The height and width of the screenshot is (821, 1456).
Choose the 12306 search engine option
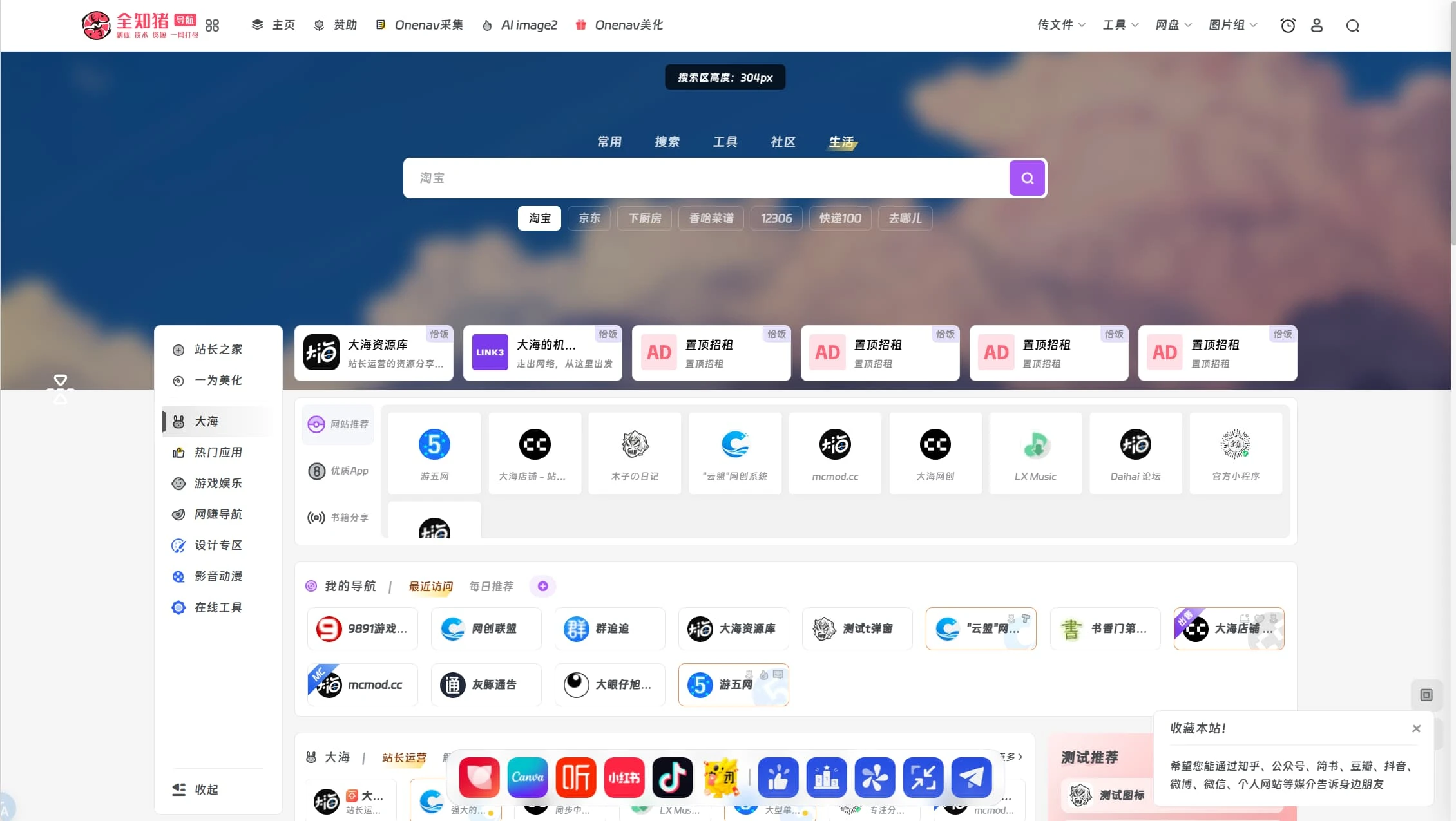click(776, 218)
